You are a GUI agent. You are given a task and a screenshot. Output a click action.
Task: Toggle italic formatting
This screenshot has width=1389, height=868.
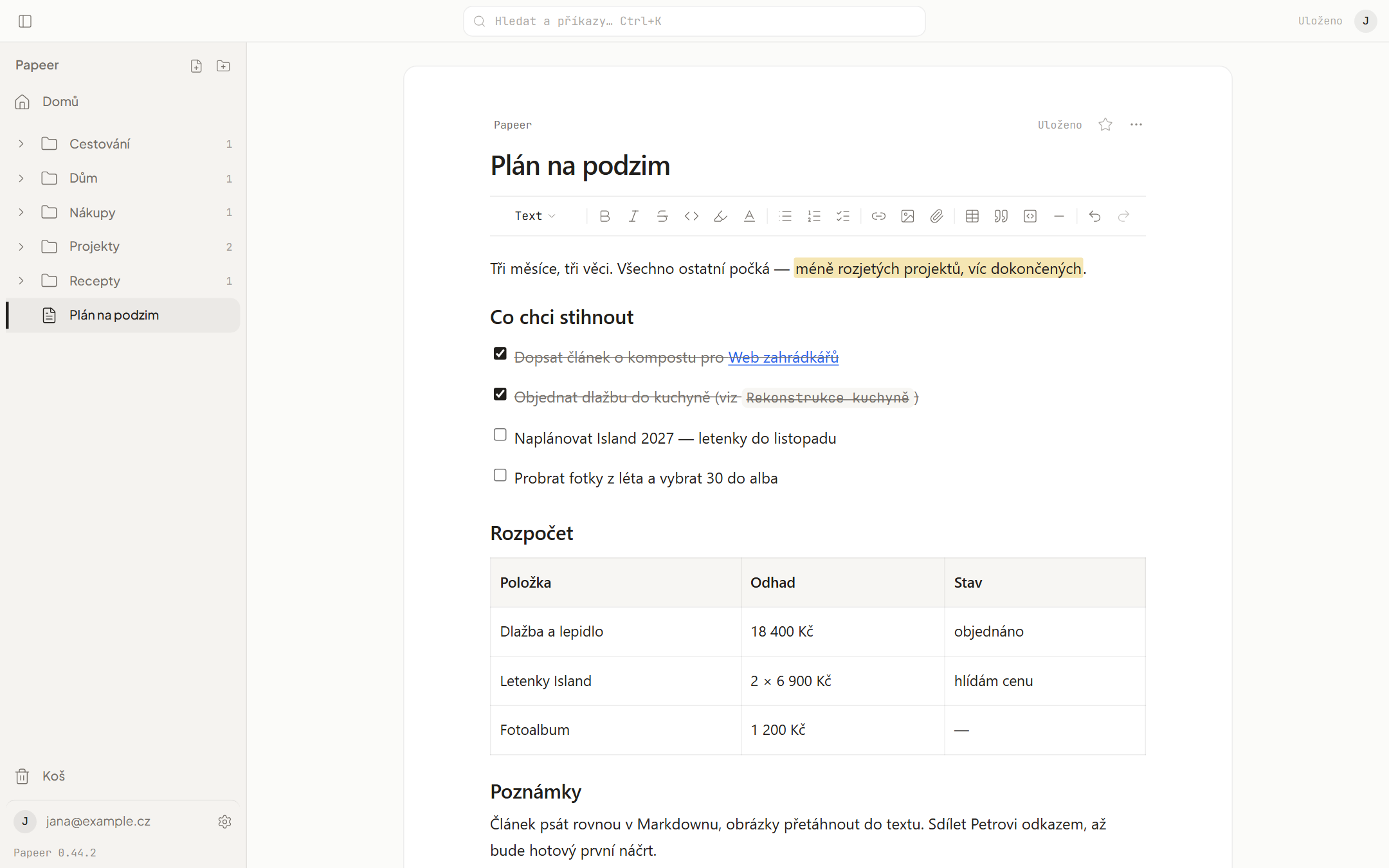[633, 216]
